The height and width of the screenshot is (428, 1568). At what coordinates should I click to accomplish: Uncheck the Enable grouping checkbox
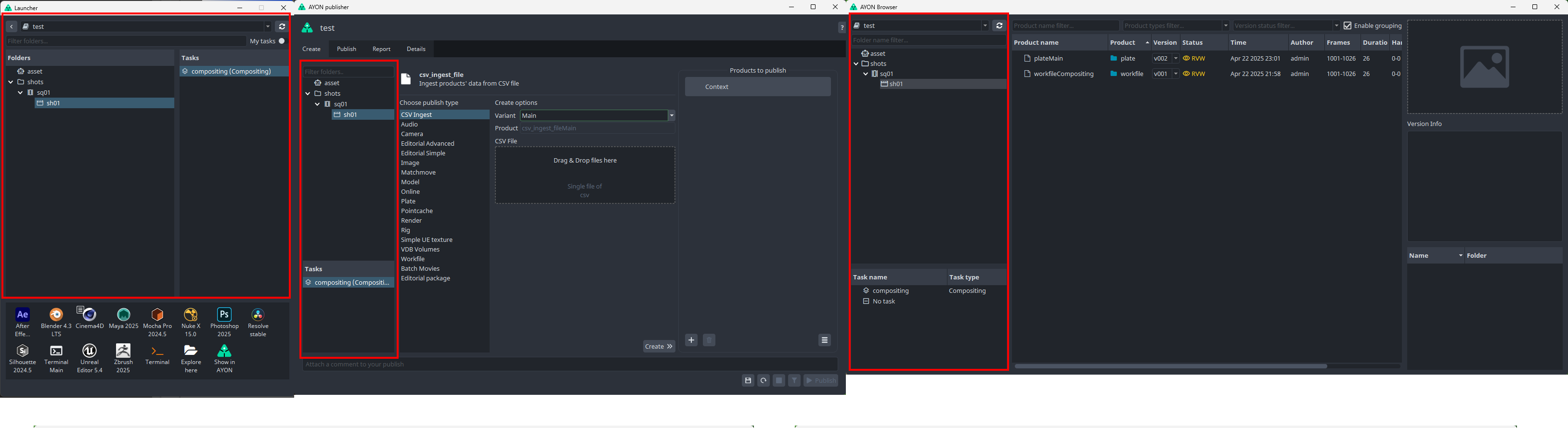(1348, 25)
